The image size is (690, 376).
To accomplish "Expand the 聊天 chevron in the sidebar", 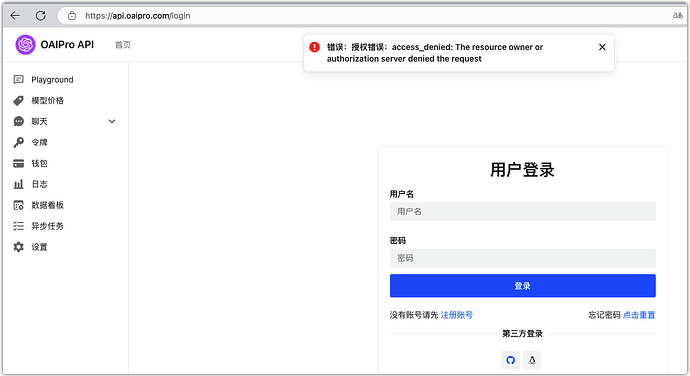I will (112, 122).
